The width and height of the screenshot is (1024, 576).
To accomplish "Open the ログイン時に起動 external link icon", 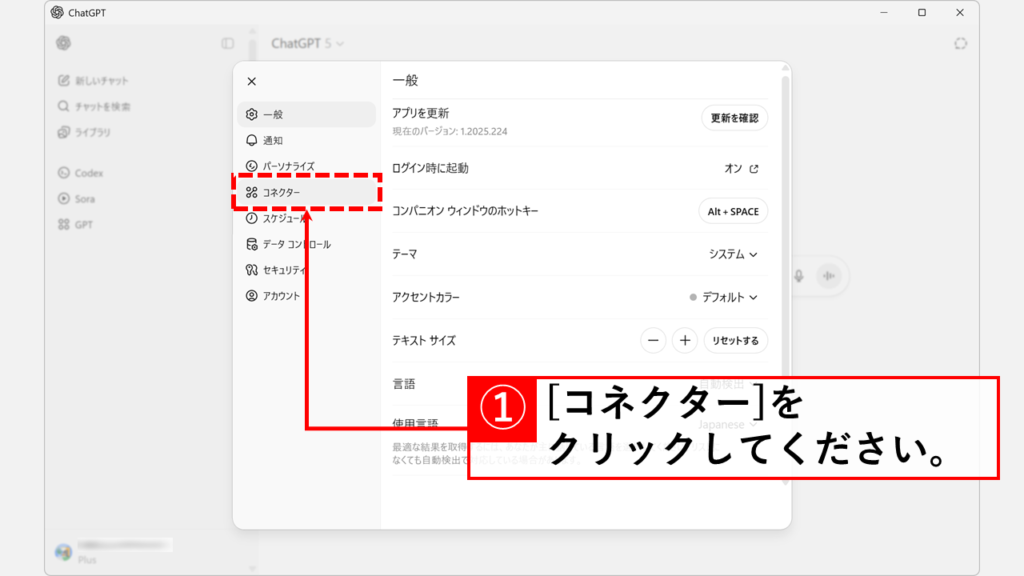I will [x=754, y=168].
